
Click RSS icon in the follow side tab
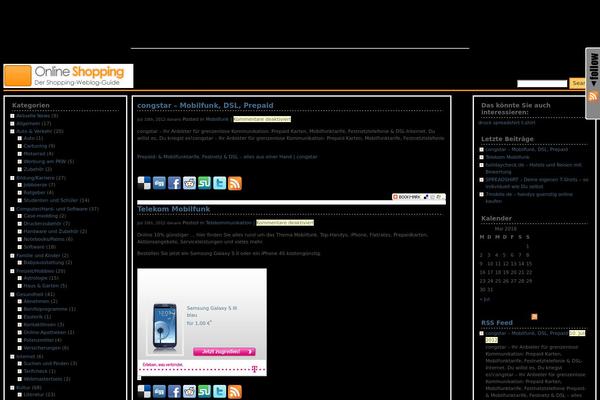click(x=593, y=96)
